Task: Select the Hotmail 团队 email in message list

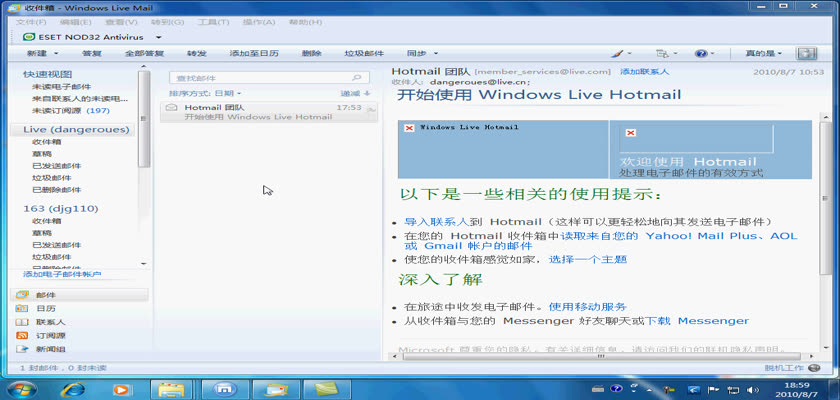Action: [x=270, y=112]
